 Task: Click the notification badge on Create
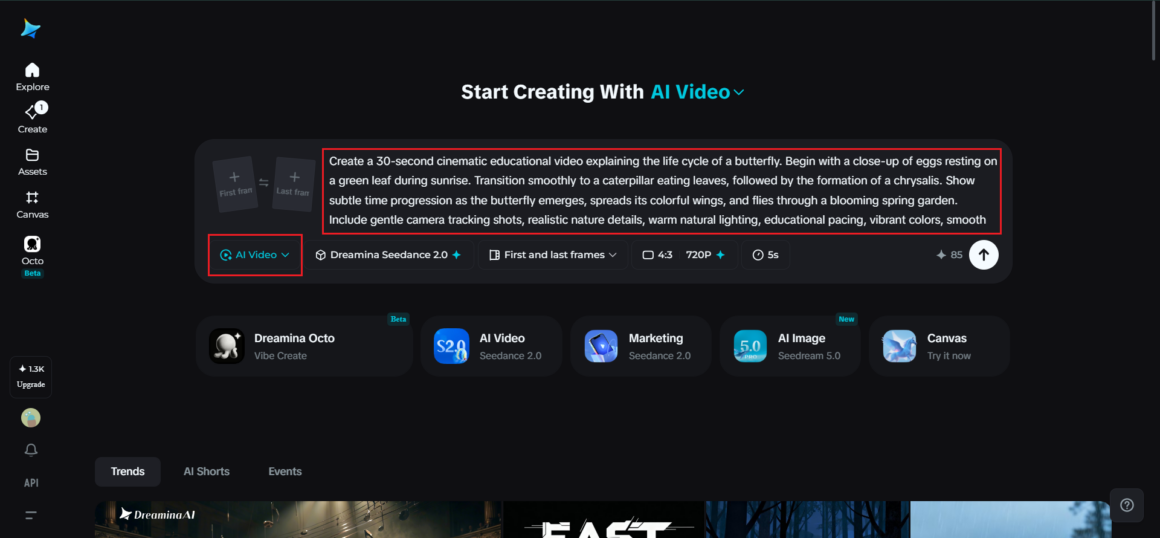point(41,107)
